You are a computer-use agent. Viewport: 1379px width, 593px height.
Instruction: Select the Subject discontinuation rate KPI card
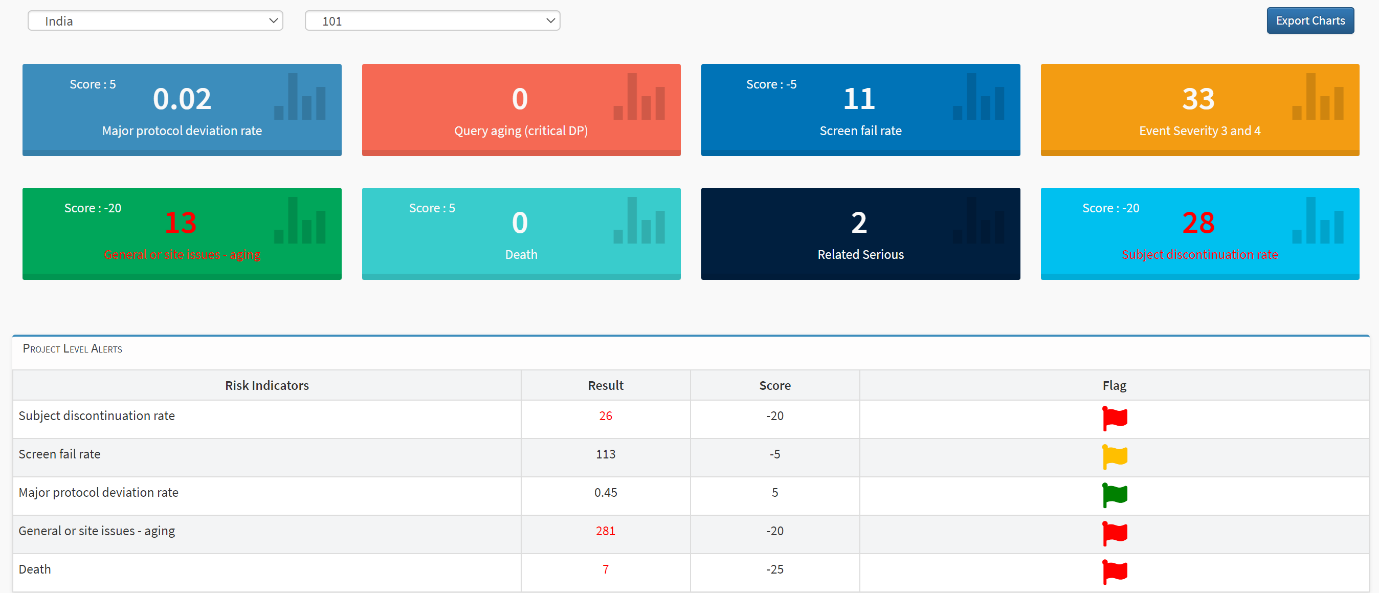click(1199, 233)
